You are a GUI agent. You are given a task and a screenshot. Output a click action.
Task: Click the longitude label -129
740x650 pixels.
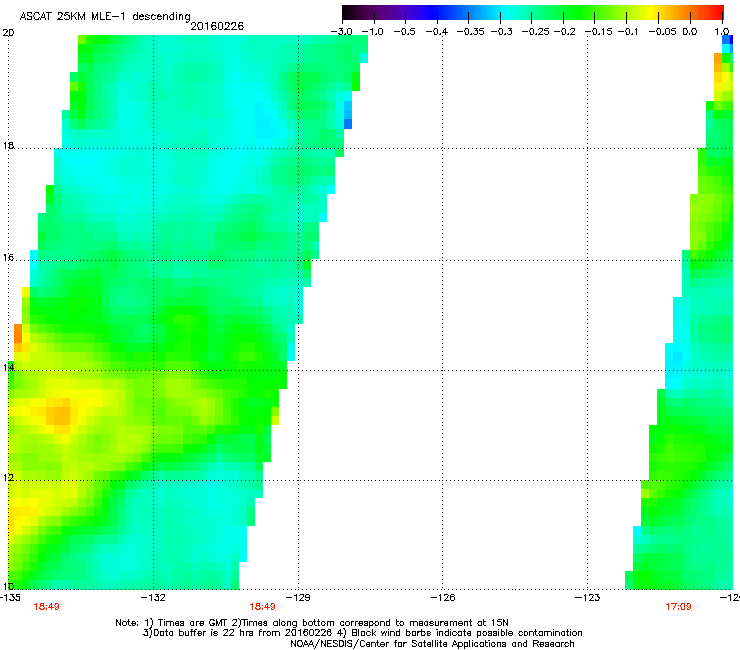[298, 598]
